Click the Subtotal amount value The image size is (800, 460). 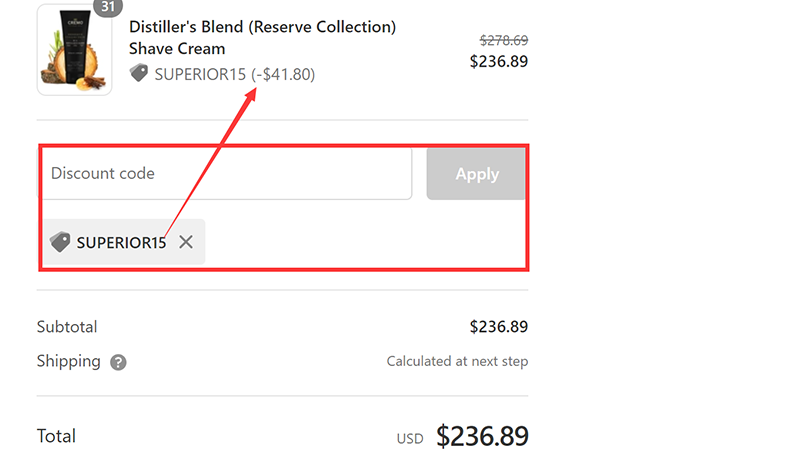point(498,327)
